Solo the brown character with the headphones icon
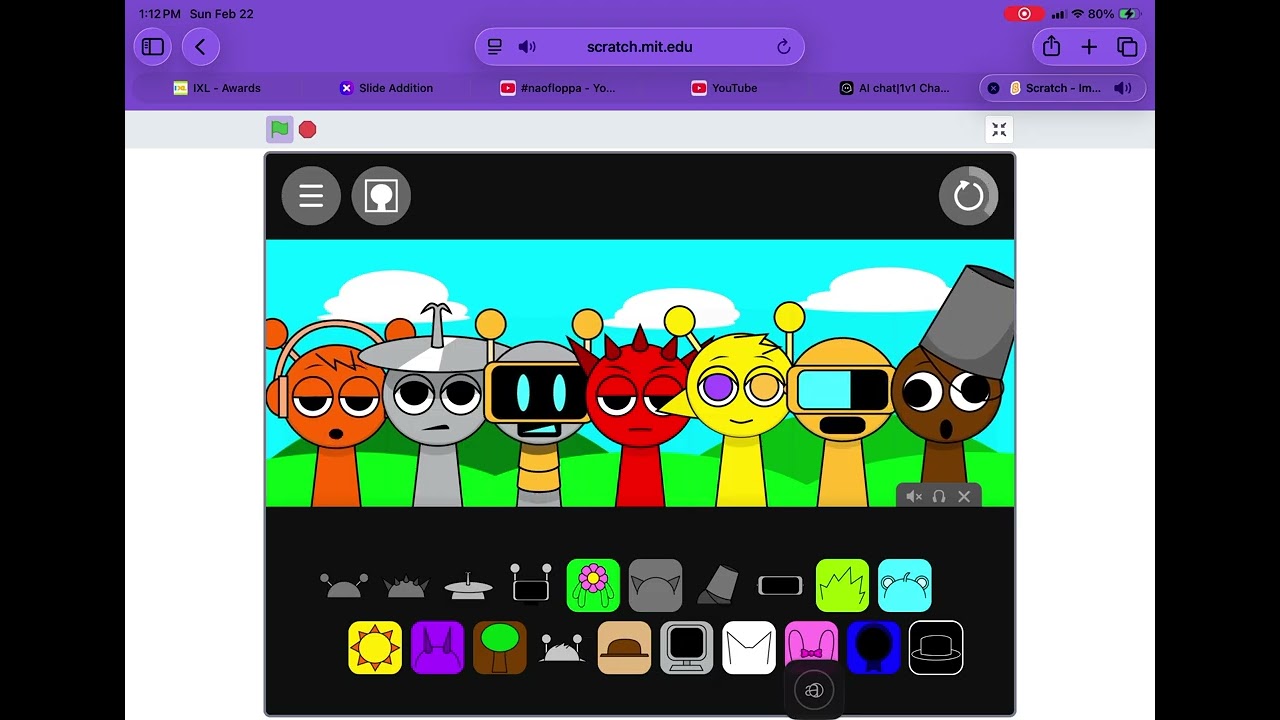 tap(939, 496)
